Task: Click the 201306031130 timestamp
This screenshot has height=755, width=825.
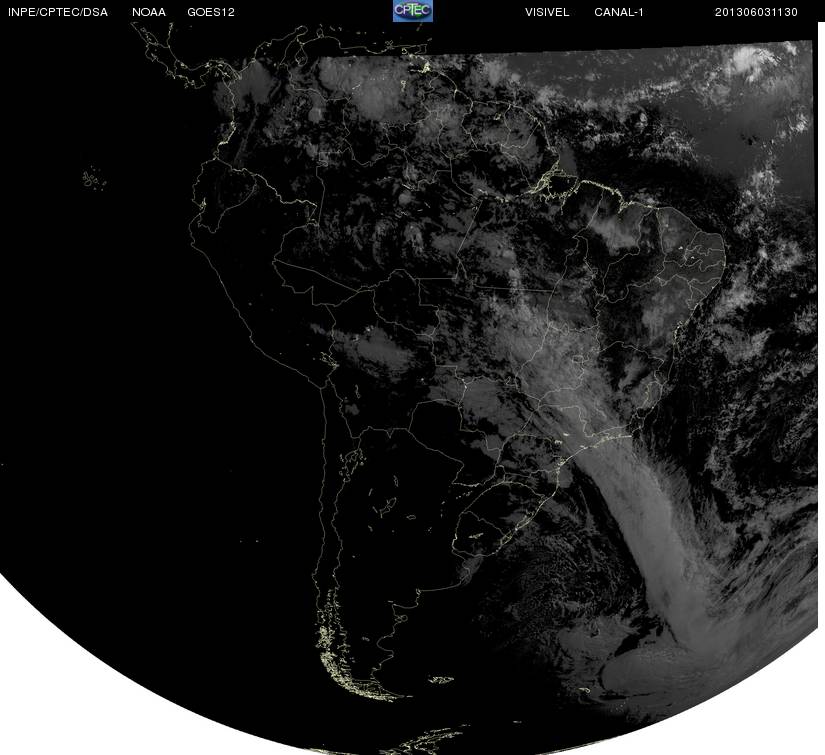Action: coord(756,12)
